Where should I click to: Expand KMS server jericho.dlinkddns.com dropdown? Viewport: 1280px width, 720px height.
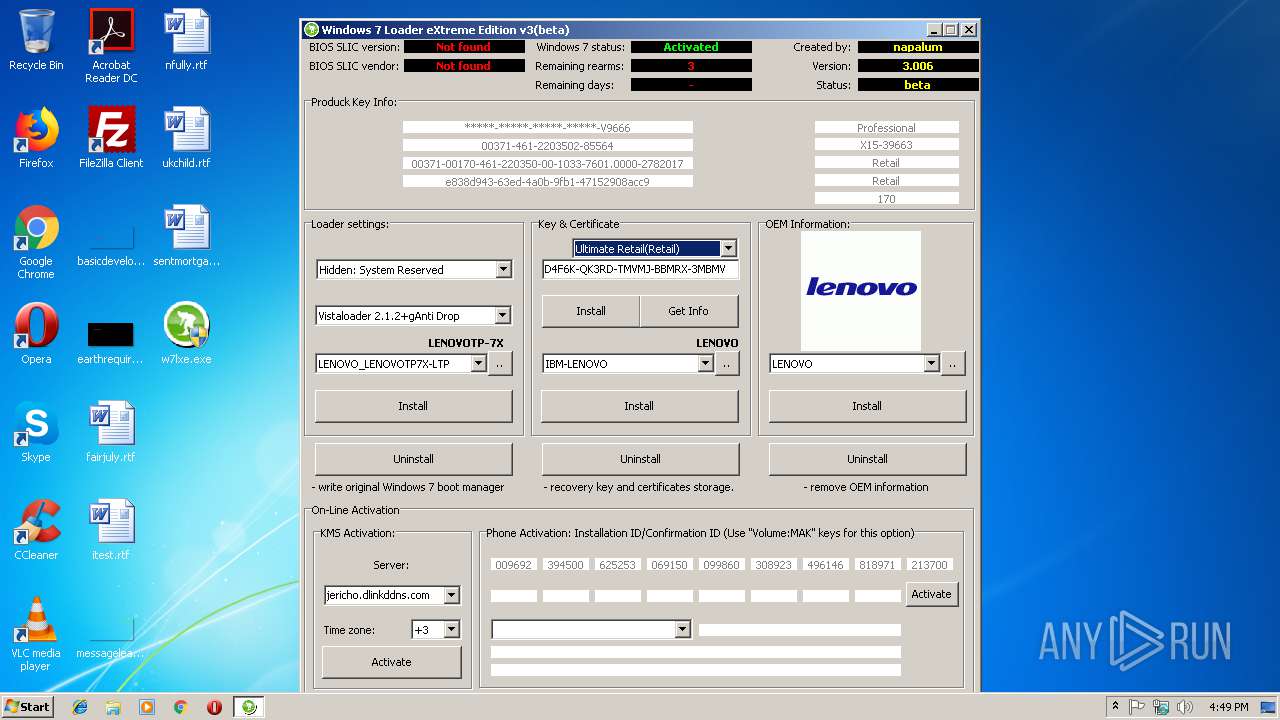click(x=451, y=595)
